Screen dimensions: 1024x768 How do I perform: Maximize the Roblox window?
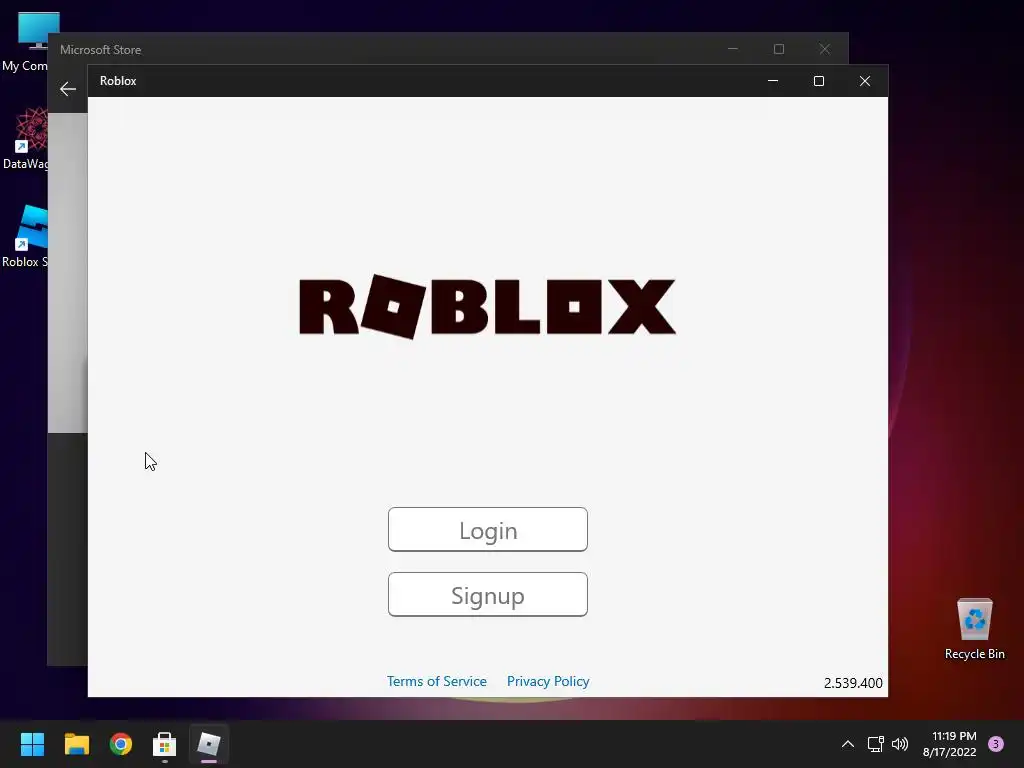pyautogui.click(x=819, y=81)
